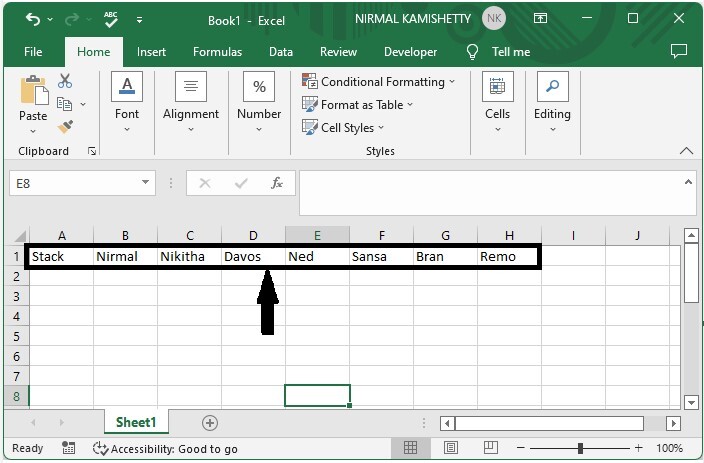This screenshot has height=463, width=704.
Task: Open the Formulas ribbon tab
Action: pos(217,52)
